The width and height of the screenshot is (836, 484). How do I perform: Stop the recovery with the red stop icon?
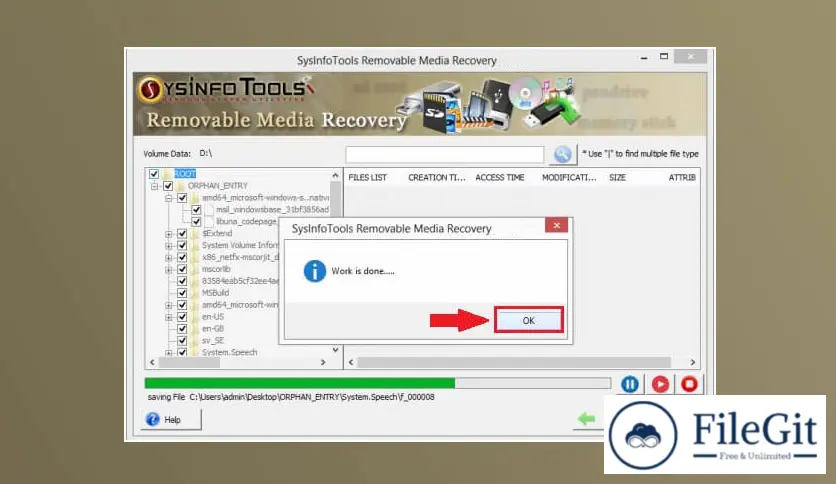pyautogui.click(x=689, y=384)
